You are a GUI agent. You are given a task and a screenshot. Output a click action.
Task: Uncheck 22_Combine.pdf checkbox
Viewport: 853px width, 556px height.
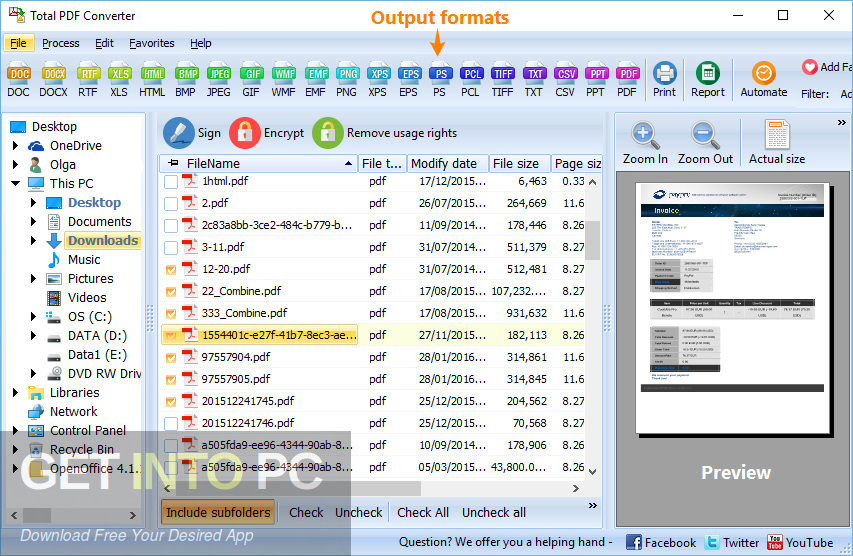click(171, 292)
